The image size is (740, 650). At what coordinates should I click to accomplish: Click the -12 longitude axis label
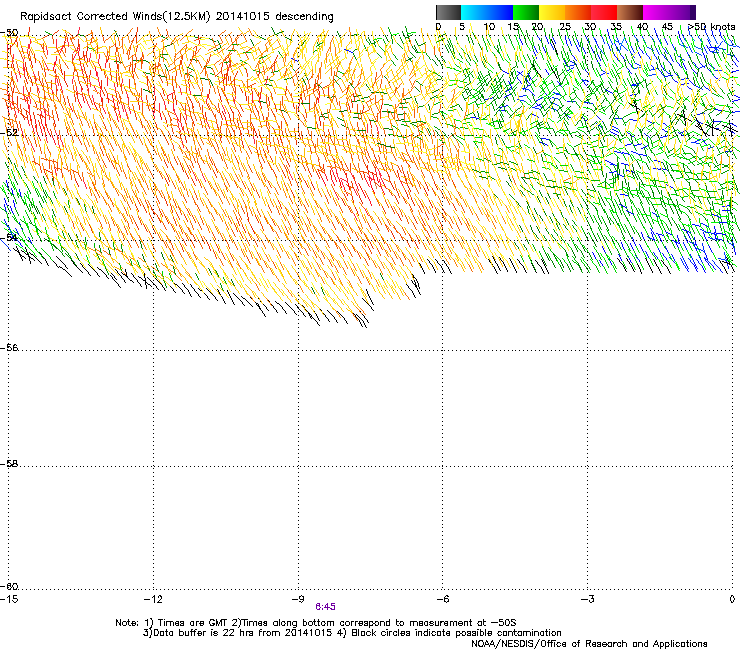tap(153, 599)
